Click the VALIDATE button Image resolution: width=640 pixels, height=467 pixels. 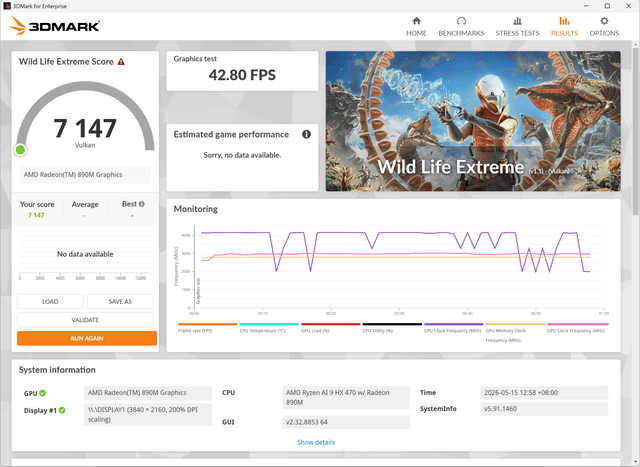(85, 320)
